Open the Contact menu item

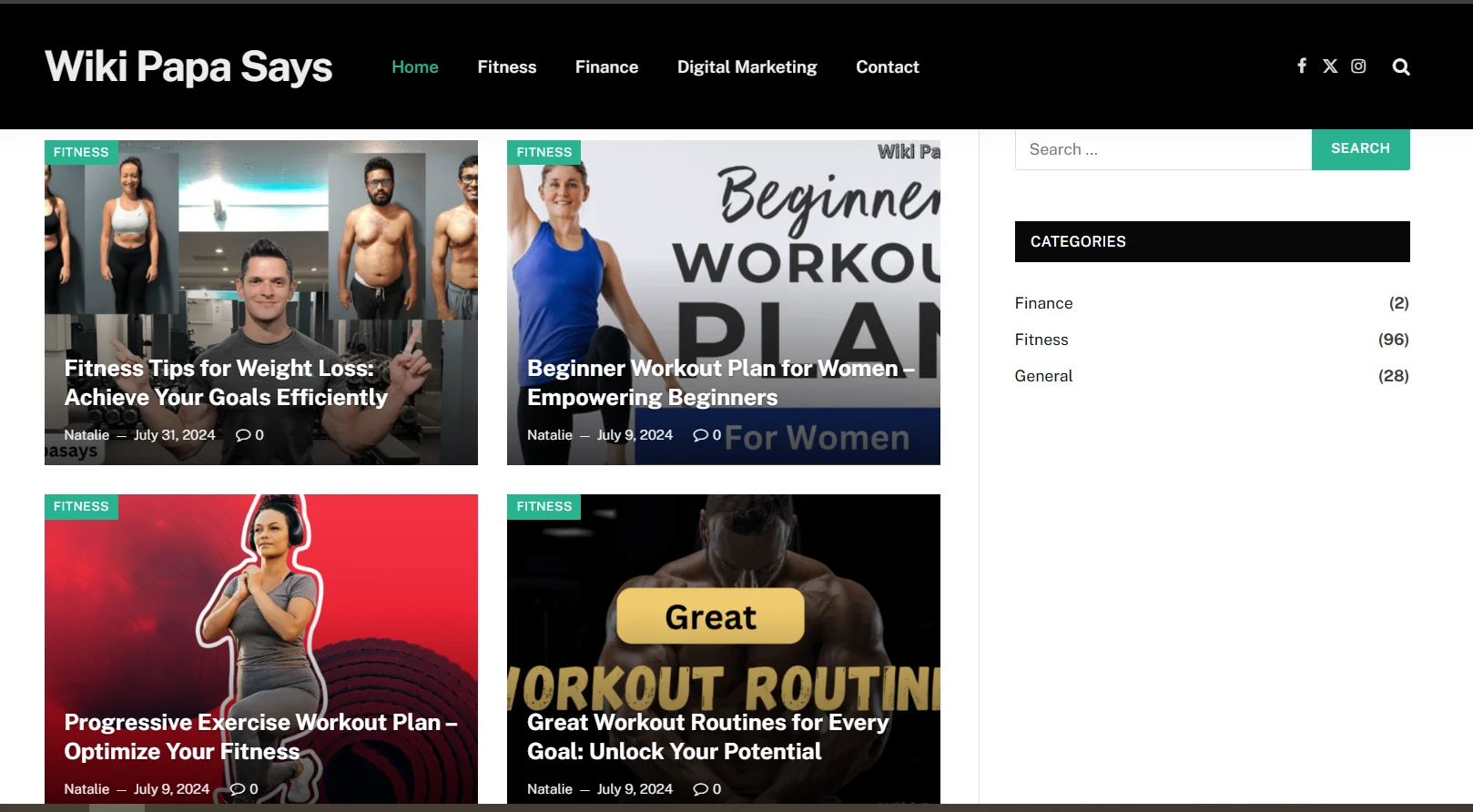(888, 66)
